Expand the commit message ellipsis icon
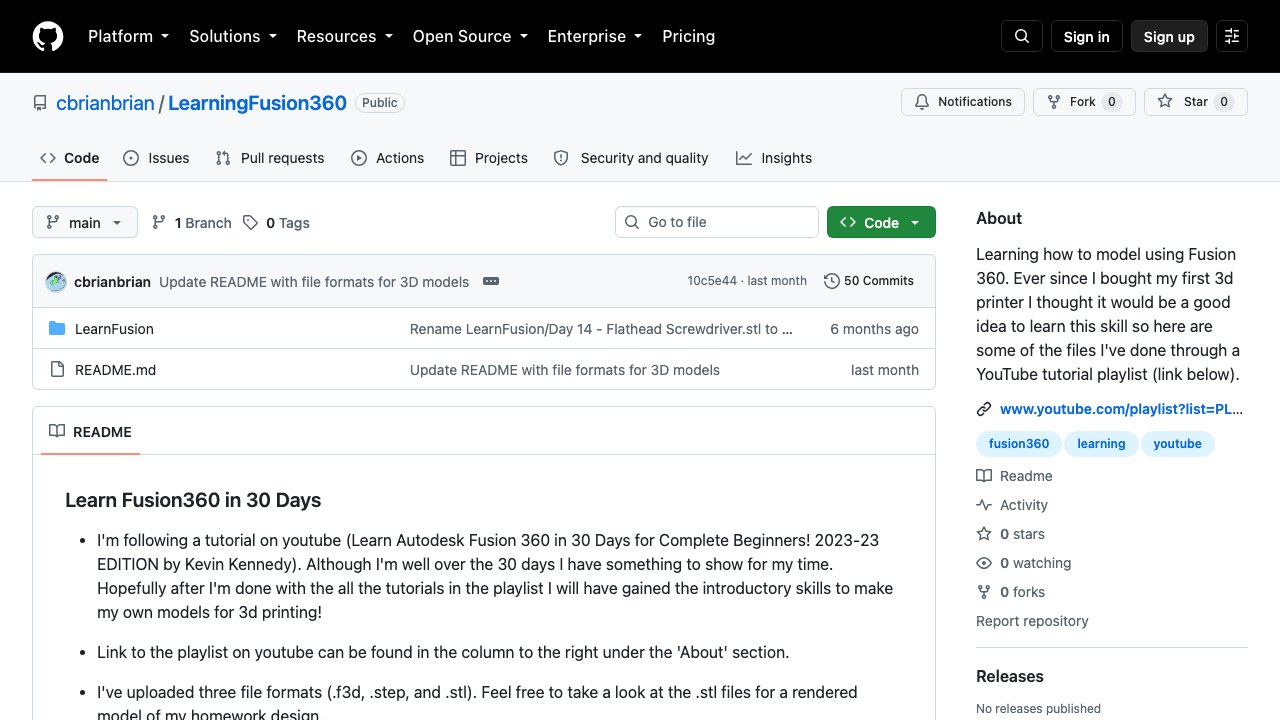Viewport: 1280px width, 720px height. click(x=491, y=281)
